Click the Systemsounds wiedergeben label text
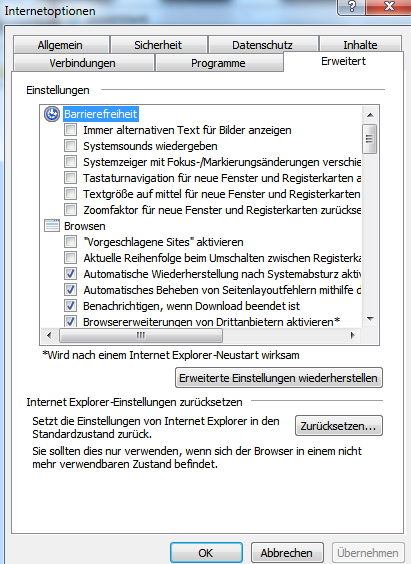 [x=150, y=146]
